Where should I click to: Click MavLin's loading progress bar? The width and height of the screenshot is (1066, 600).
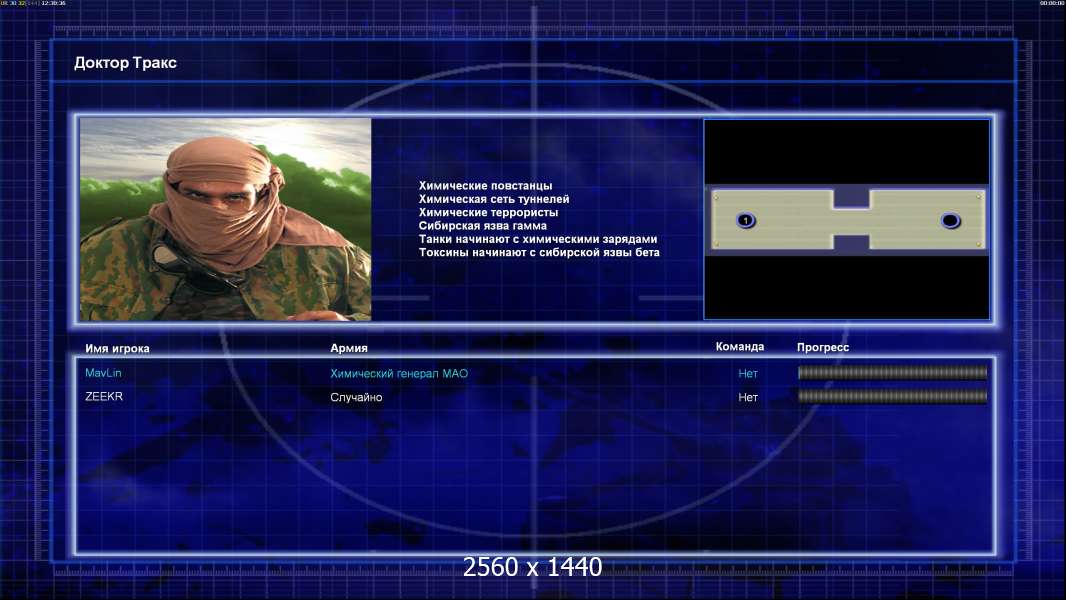(x=892, y=372)
